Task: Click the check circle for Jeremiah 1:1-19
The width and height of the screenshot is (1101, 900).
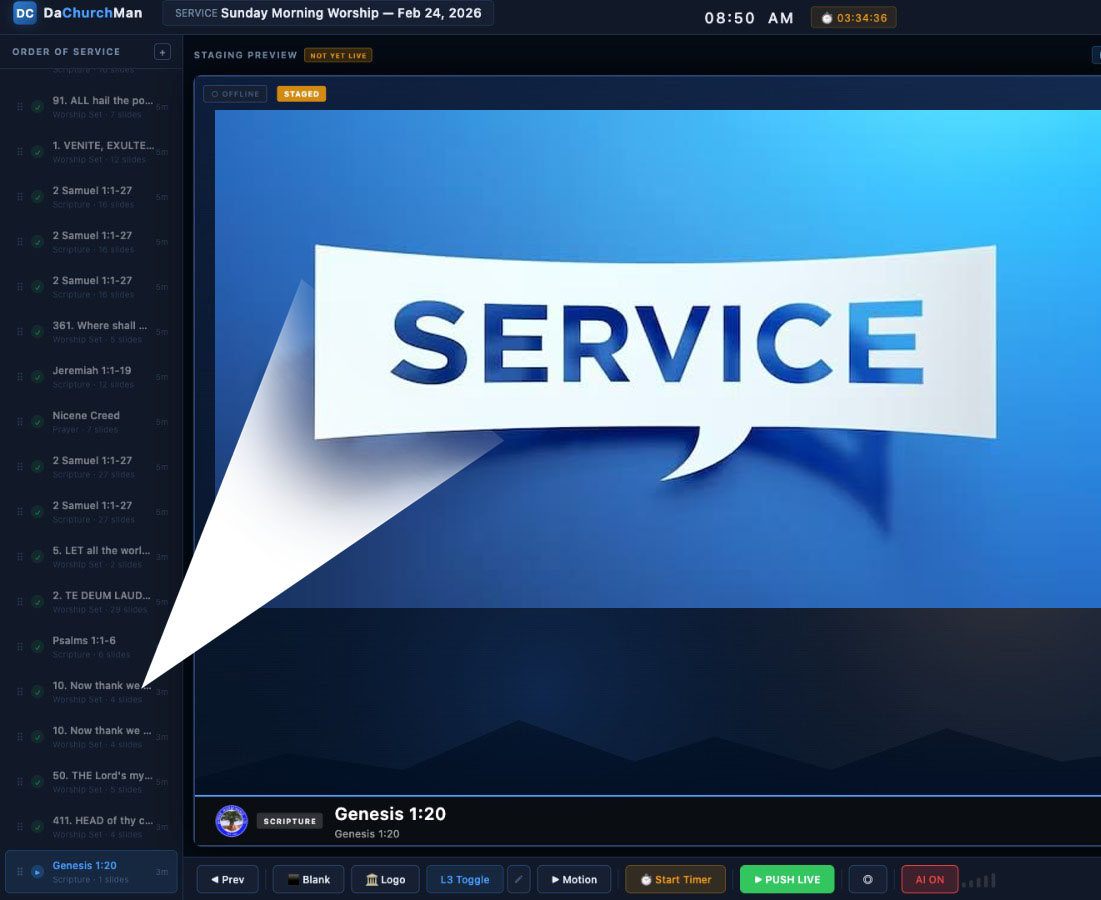Action: [37, 376]
